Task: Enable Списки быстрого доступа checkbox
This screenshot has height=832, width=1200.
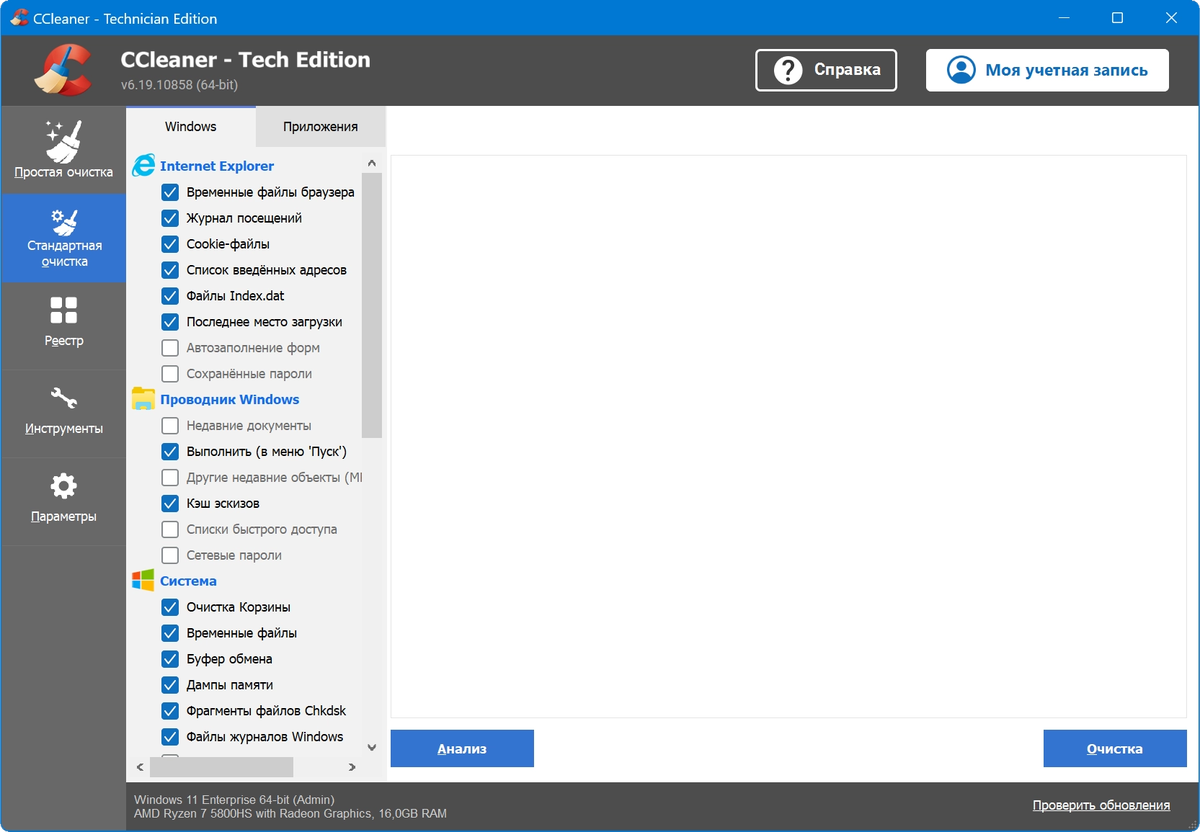Action: pyautogui.click(x=170, y=530)
